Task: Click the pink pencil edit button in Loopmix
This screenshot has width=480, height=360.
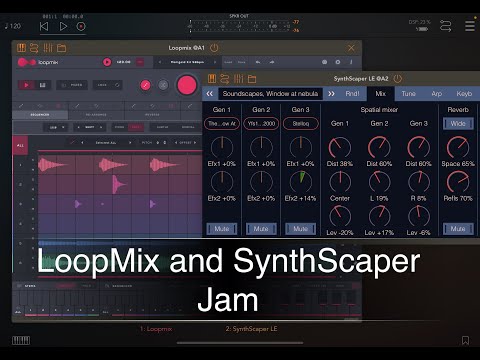Action: point(145,85)
